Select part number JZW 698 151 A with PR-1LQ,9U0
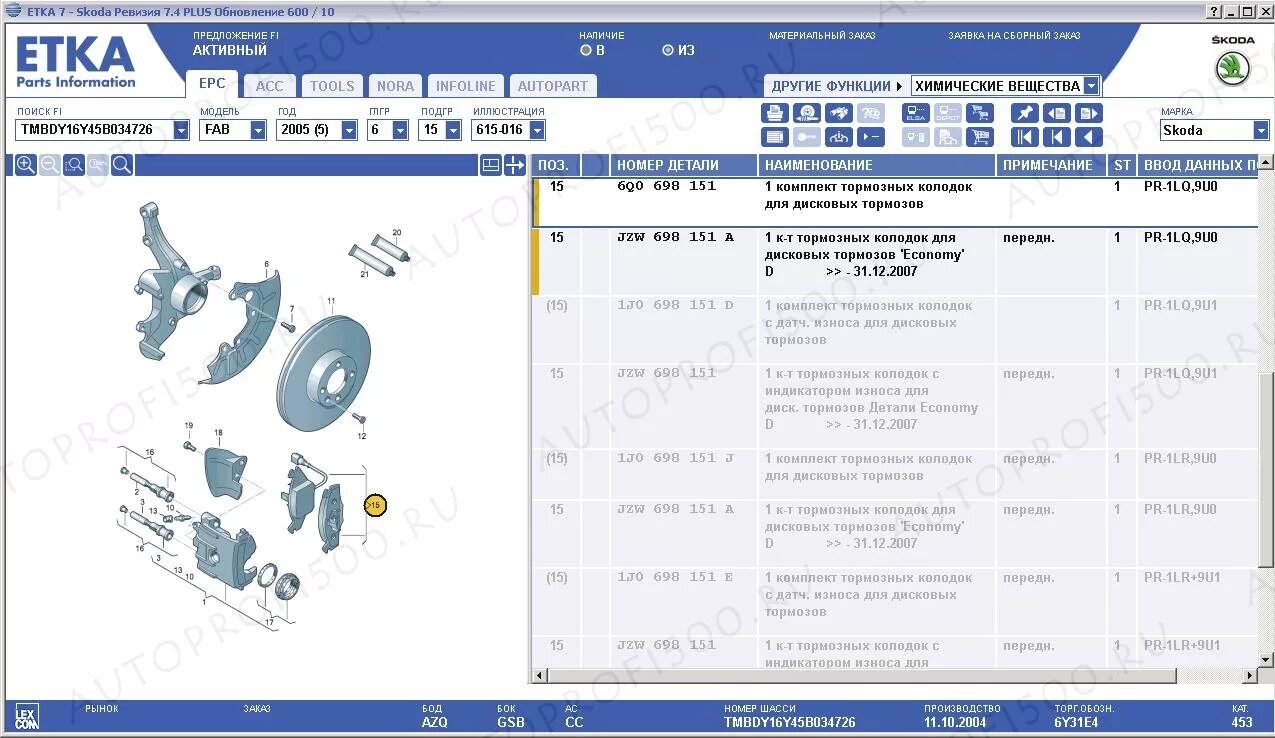1275x738 pixels. pyautogui.click(x=895, y=261)
